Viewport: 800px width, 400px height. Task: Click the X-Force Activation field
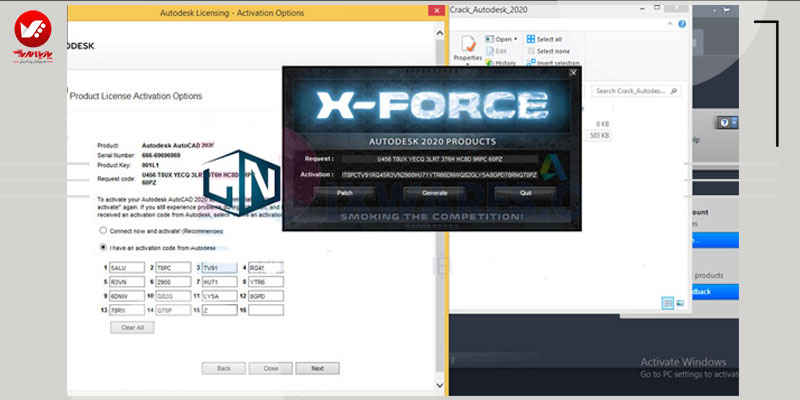[440, 175]
